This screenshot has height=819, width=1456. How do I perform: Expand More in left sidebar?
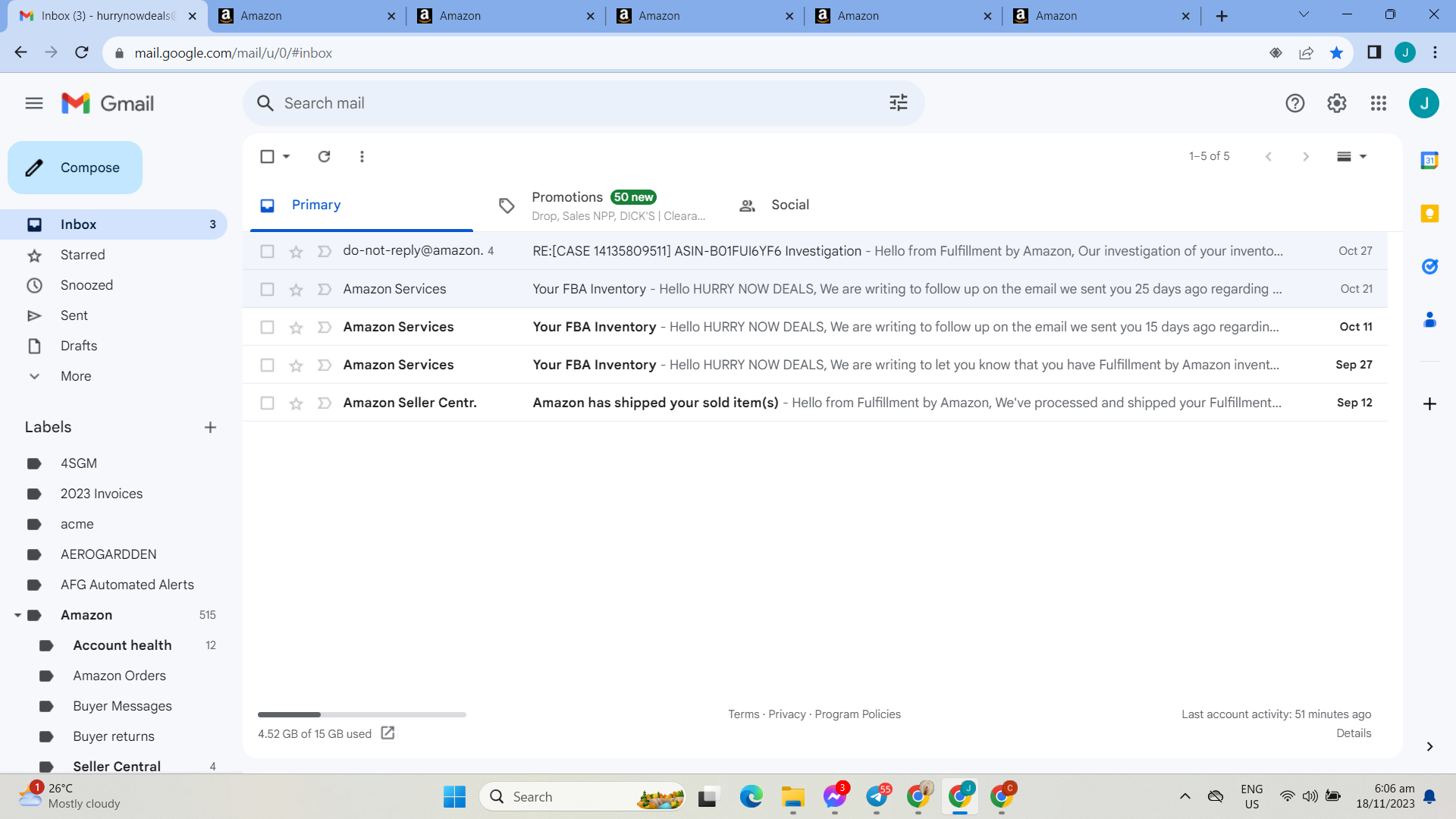(x=76, y=376)
